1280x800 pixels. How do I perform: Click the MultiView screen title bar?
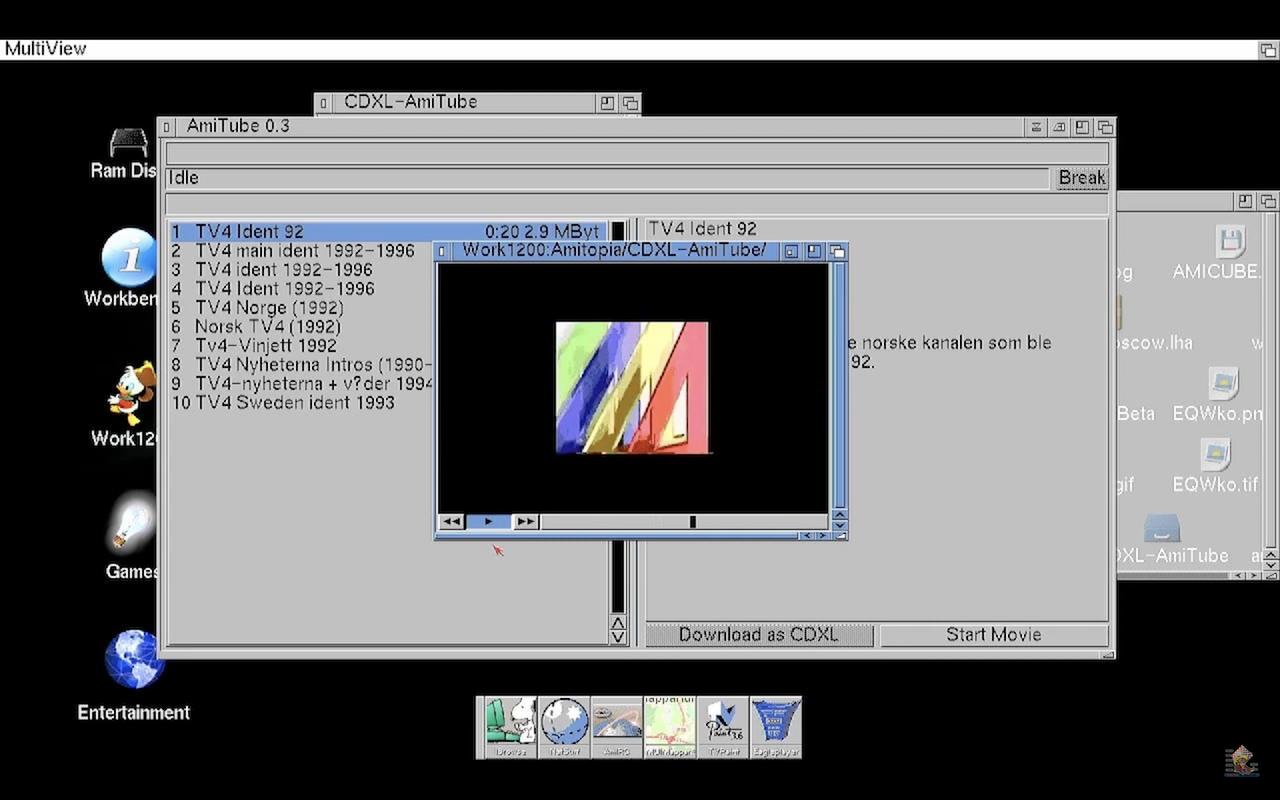[628, 49]
